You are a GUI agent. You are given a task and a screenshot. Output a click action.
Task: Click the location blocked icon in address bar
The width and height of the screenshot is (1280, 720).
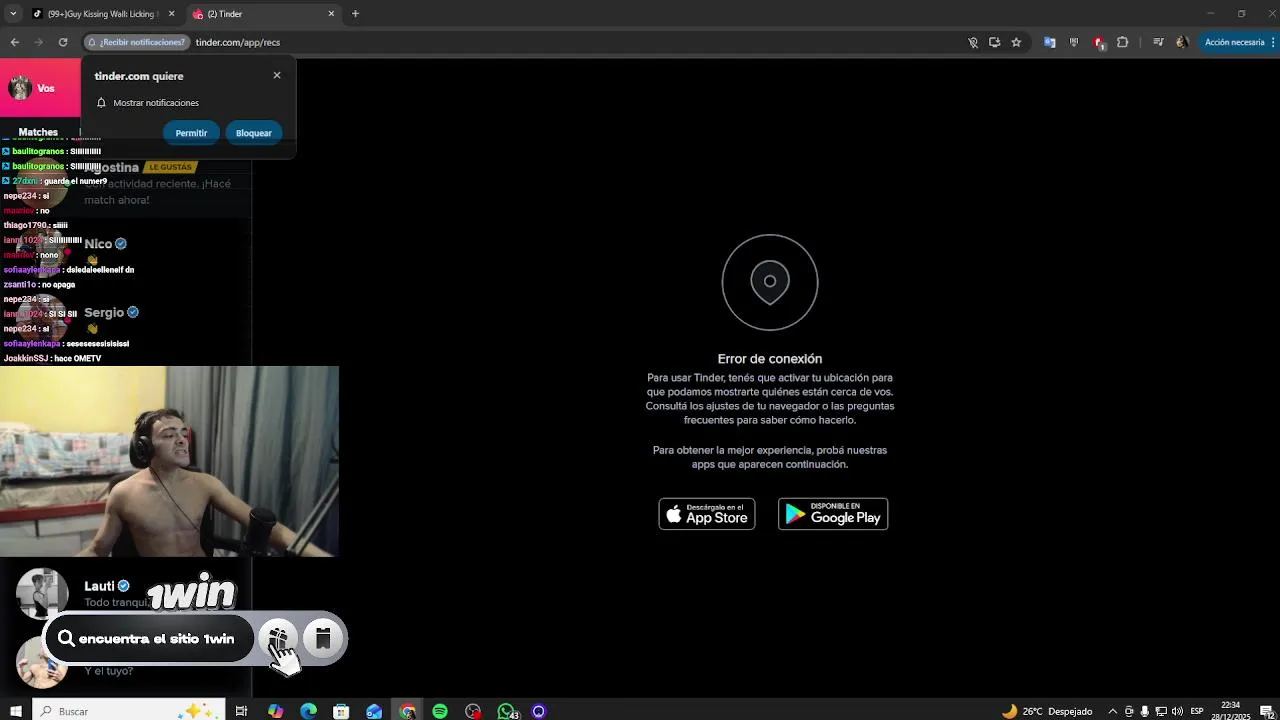coord(973,42)
